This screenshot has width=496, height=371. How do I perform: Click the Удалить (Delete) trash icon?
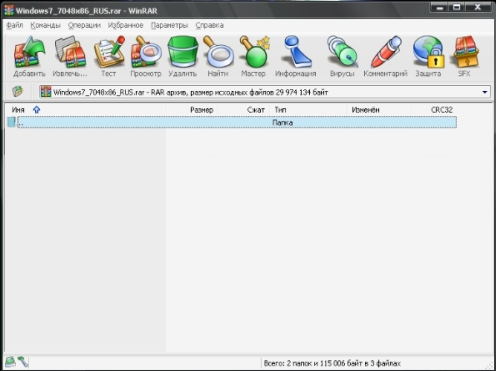182,56
